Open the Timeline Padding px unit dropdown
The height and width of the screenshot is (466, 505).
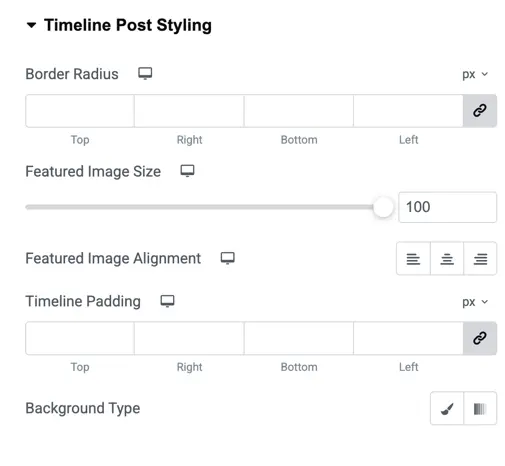pos(475,302)
